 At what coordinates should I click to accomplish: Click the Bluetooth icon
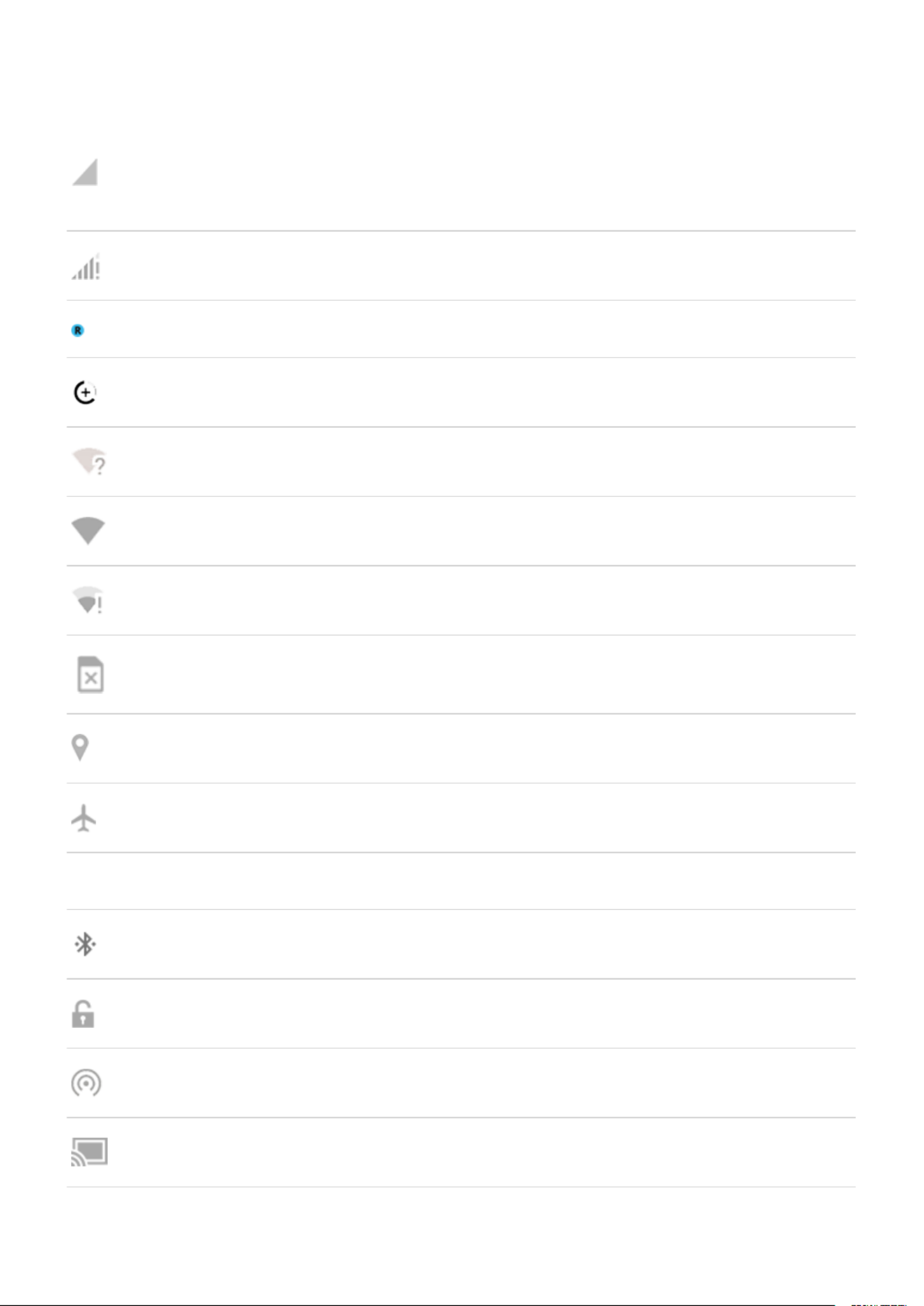coord(85,944)
